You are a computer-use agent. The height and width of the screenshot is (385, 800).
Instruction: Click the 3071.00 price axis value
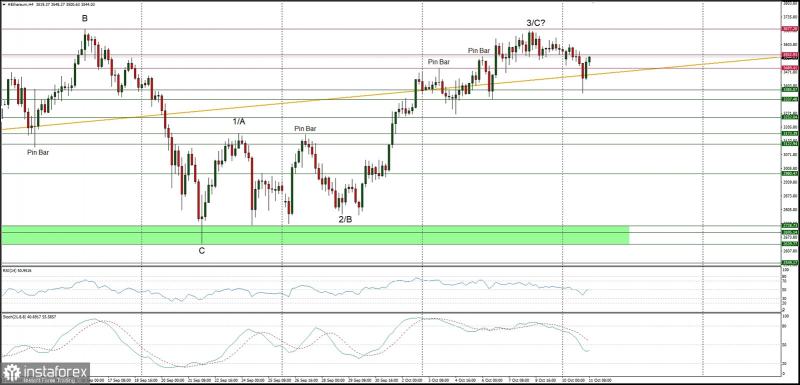click(790, 155)
